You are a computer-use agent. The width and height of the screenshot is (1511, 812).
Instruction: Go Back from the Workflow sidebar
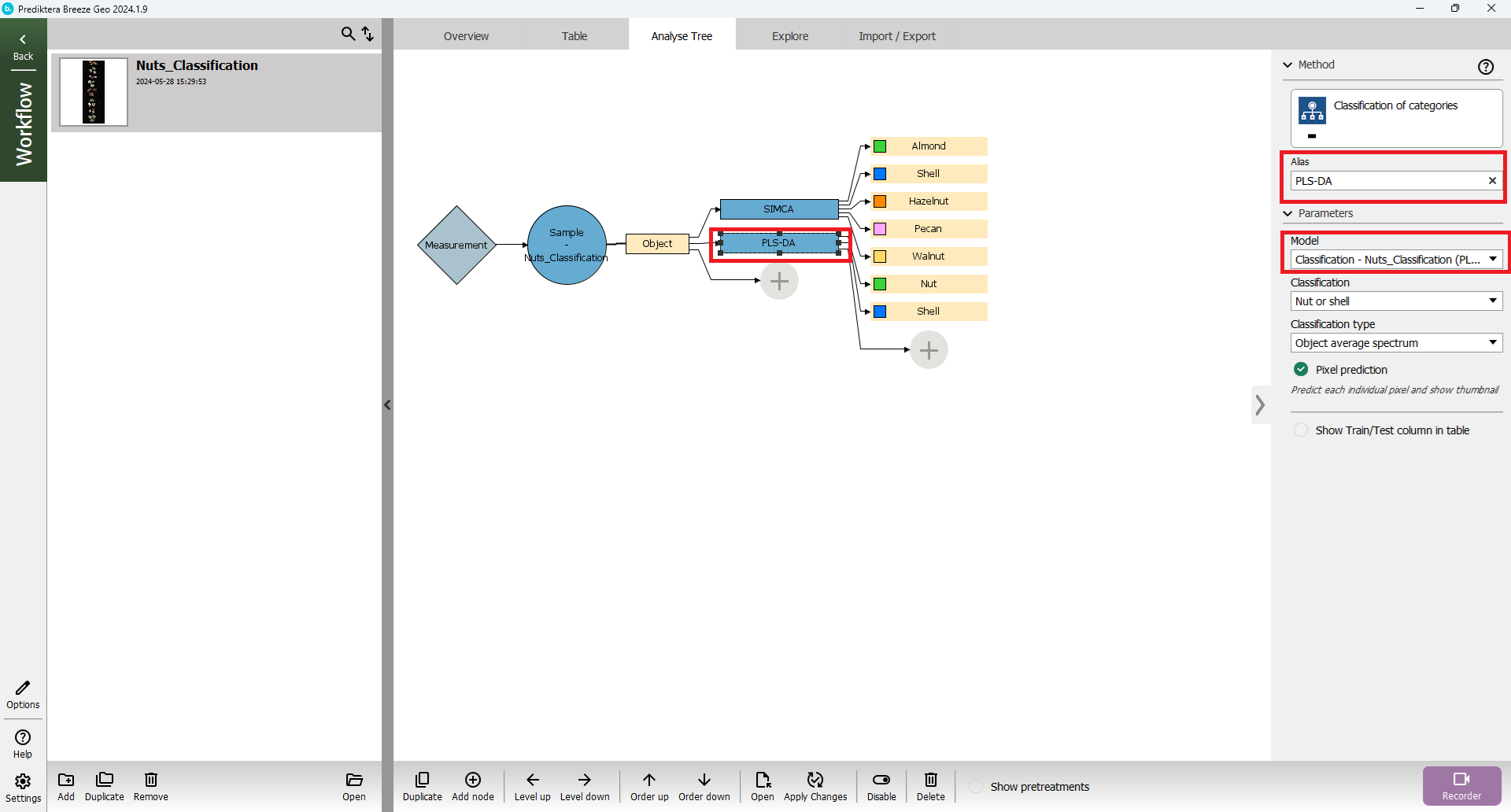(23, 46)
